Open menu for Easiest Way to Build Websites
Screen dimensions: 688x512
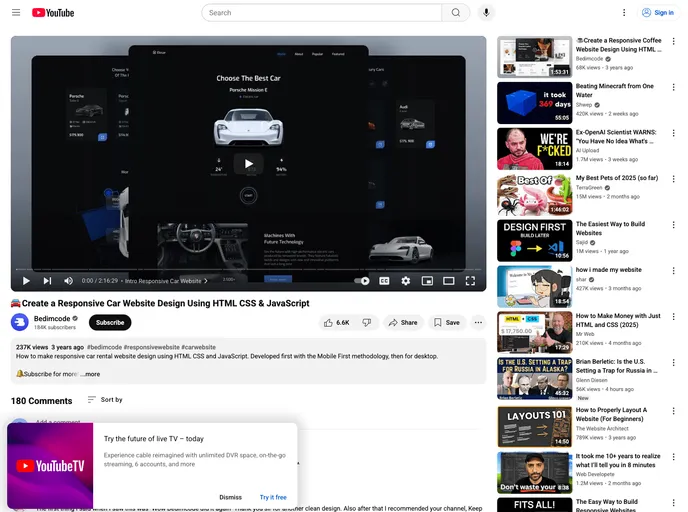point(674,225)
